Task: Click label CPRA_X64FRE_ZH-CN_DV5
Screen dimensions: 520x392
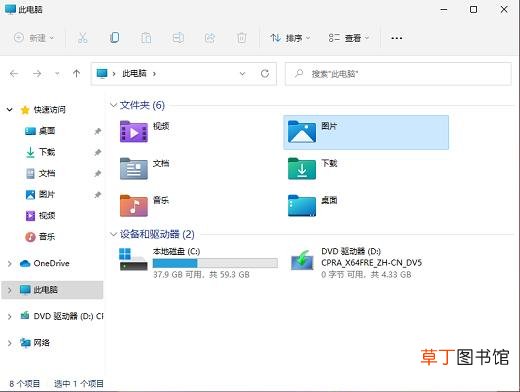Action: click(x=371, y=263)
